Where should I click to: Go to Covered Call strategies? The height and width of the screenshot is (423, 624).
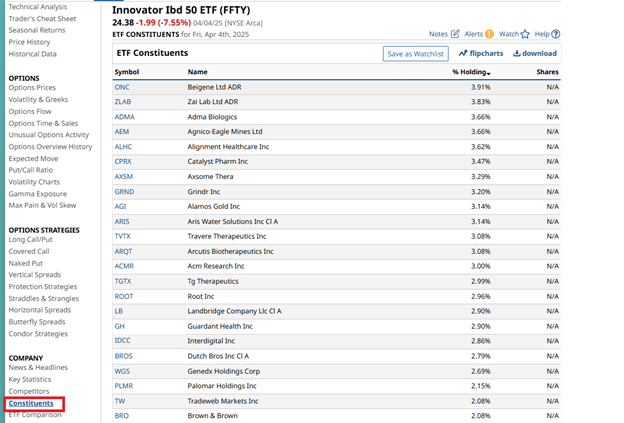[x=30, y=251]
